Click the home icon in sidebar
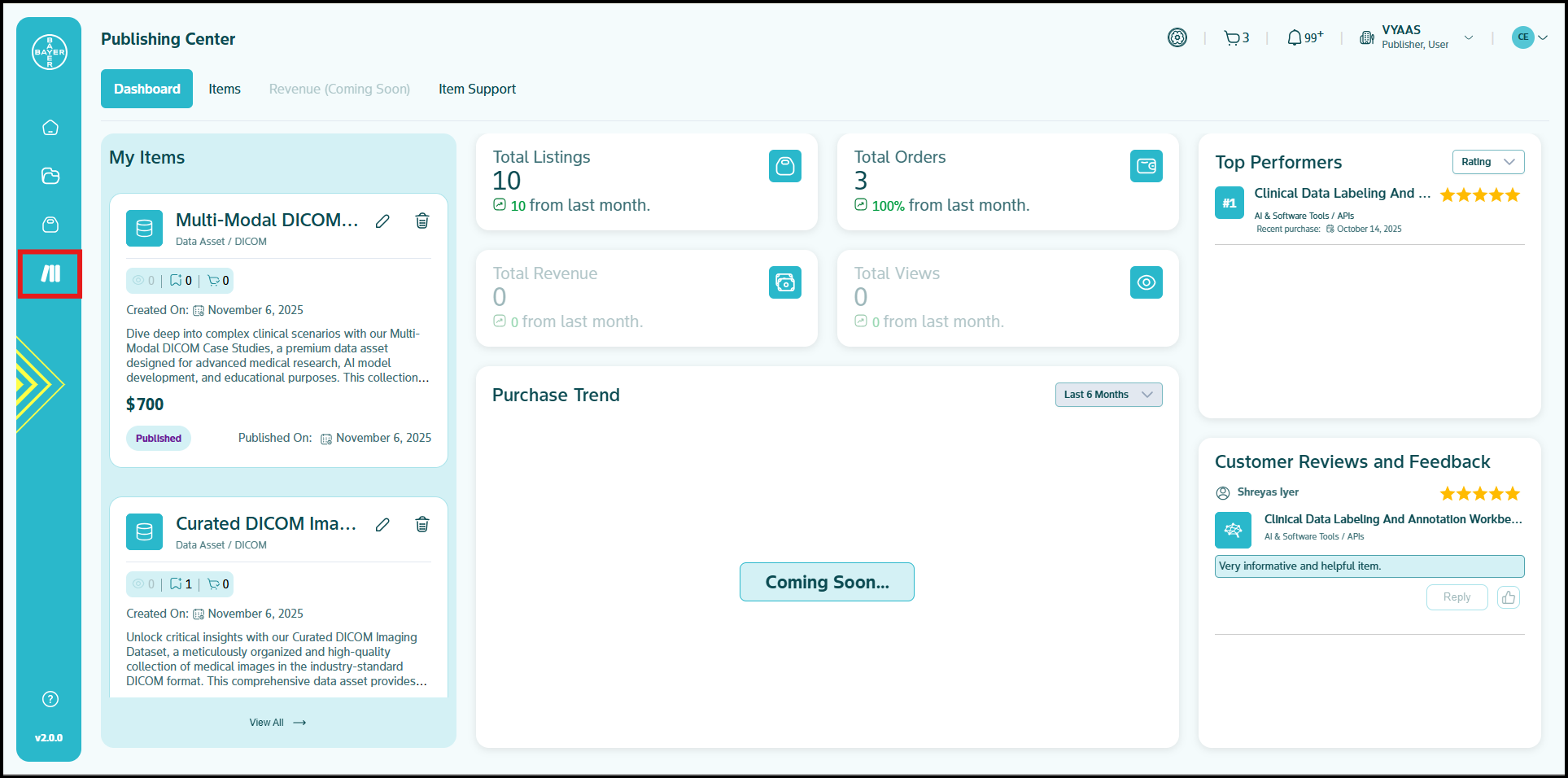The image size is (1568, 778). point(50,128)
